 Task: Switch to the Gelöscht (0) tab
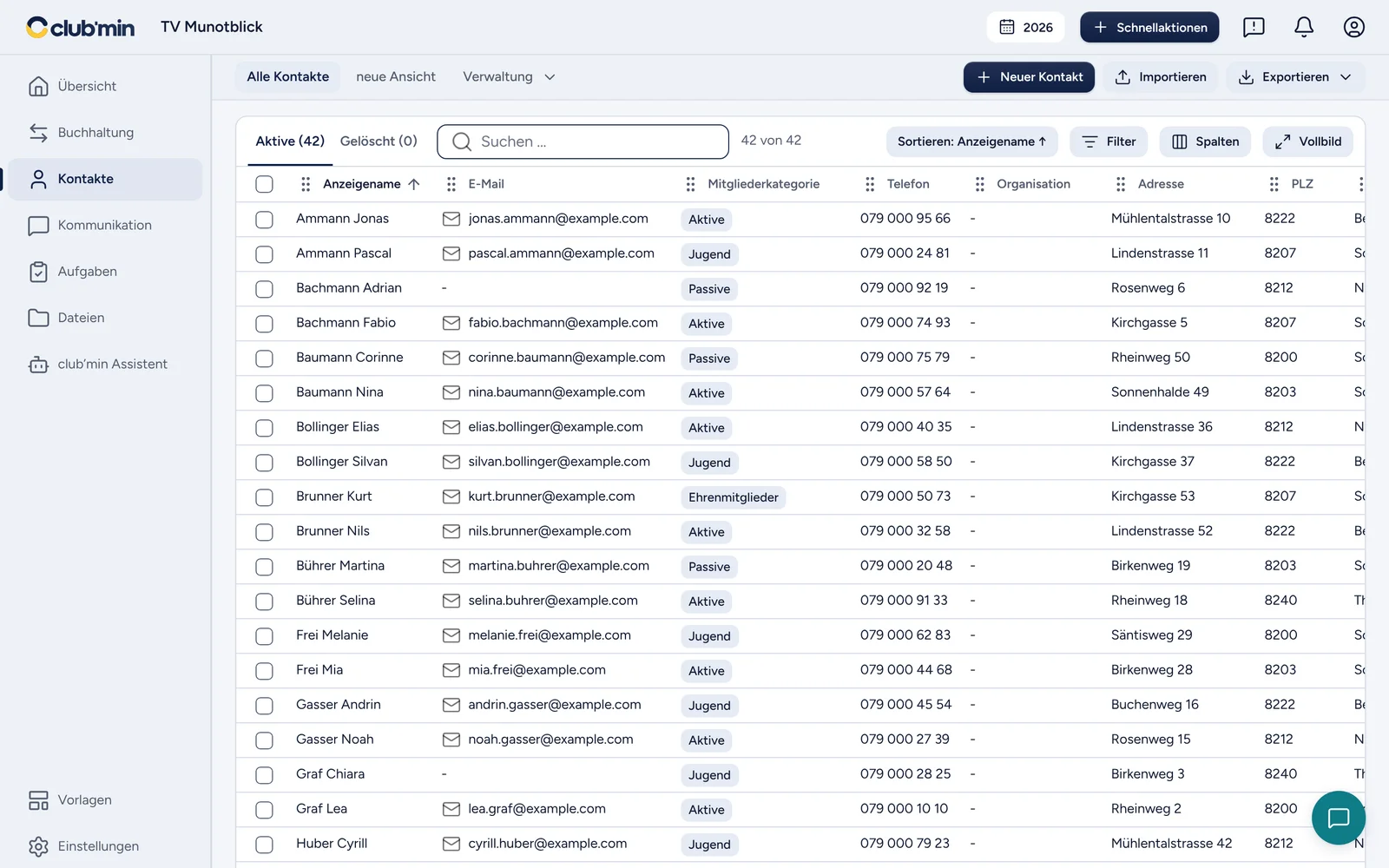point(379,141)
